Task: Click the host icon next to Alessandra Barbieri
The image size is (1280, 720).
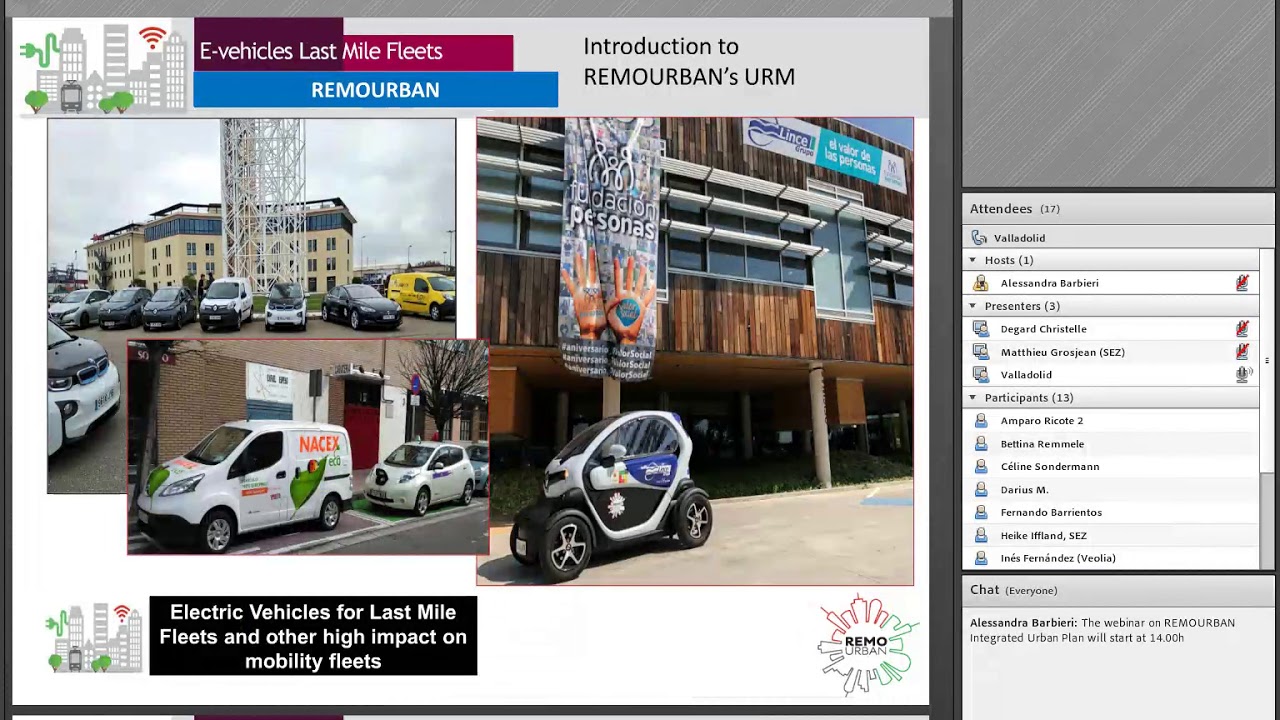Action: (980, 283)
